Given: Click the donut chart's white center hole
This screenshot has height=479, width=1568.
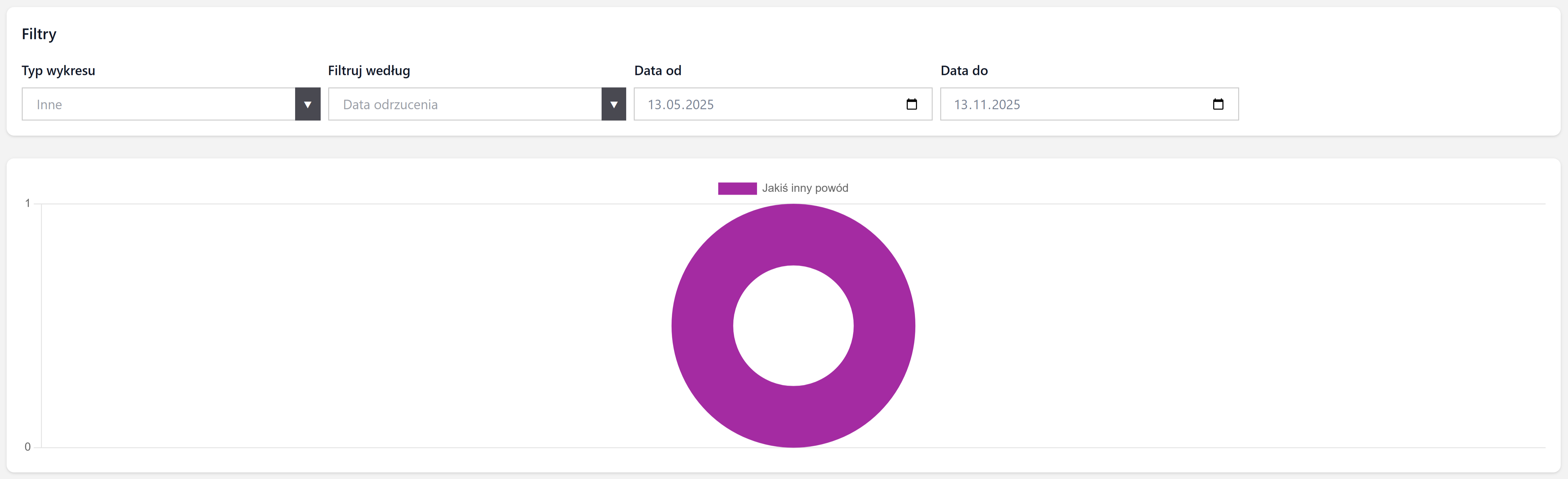Looking at the screenshot, I should 793,326.
